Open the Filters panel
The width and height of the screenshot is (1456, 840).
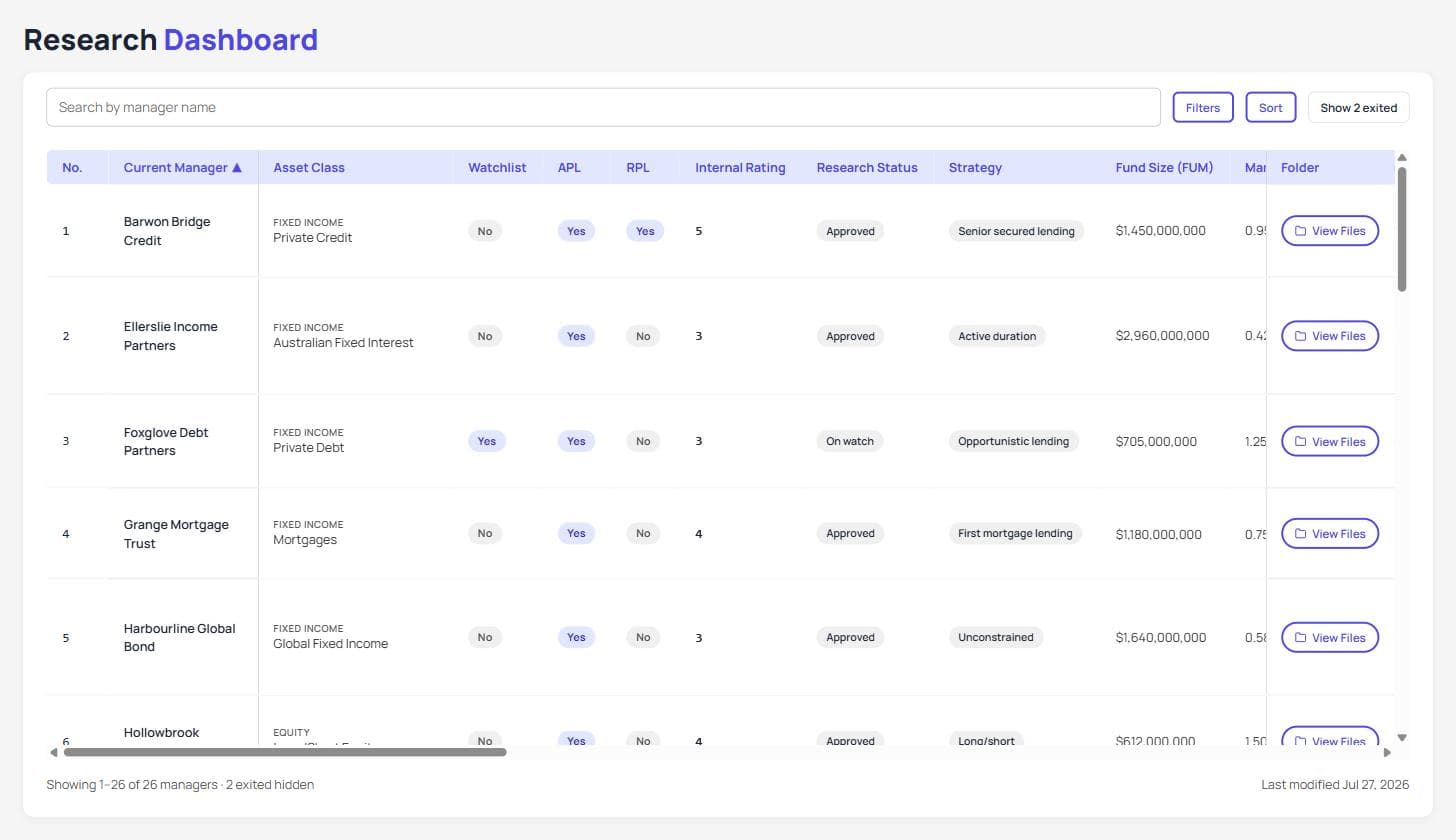tap(1203, 107)
